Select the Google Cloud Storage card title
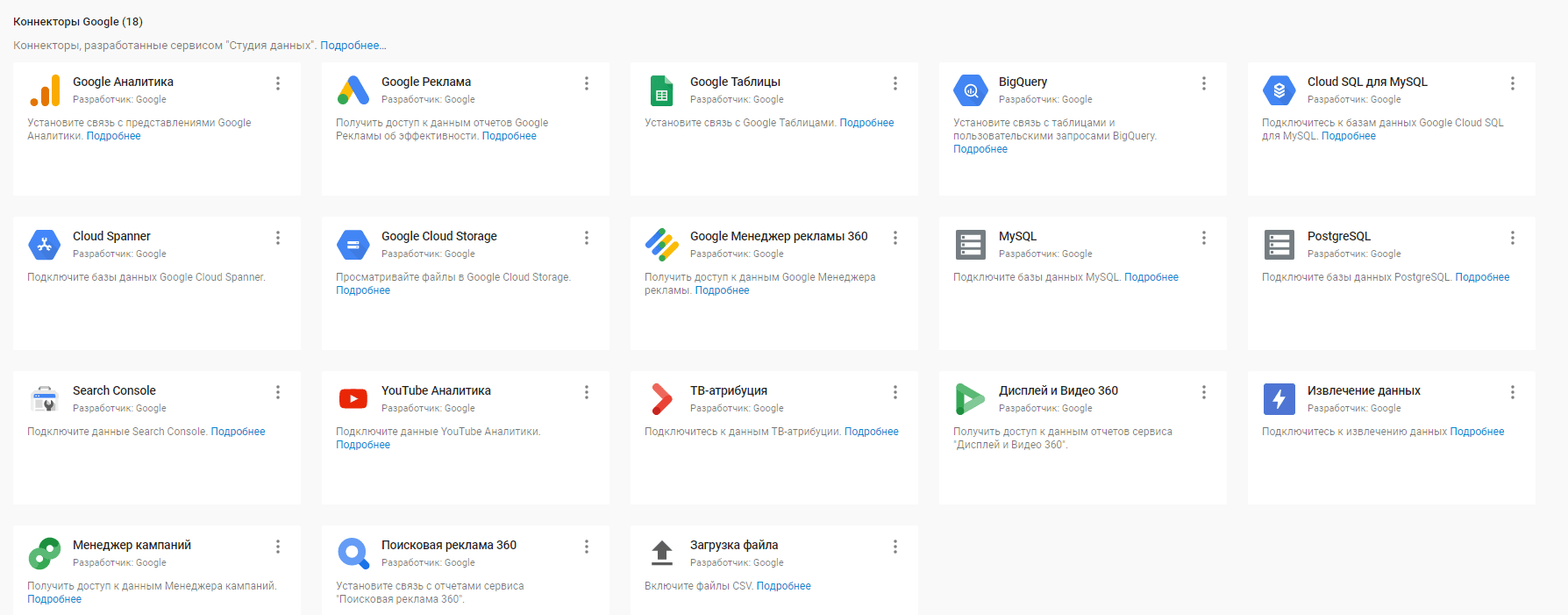 point(438,236)
